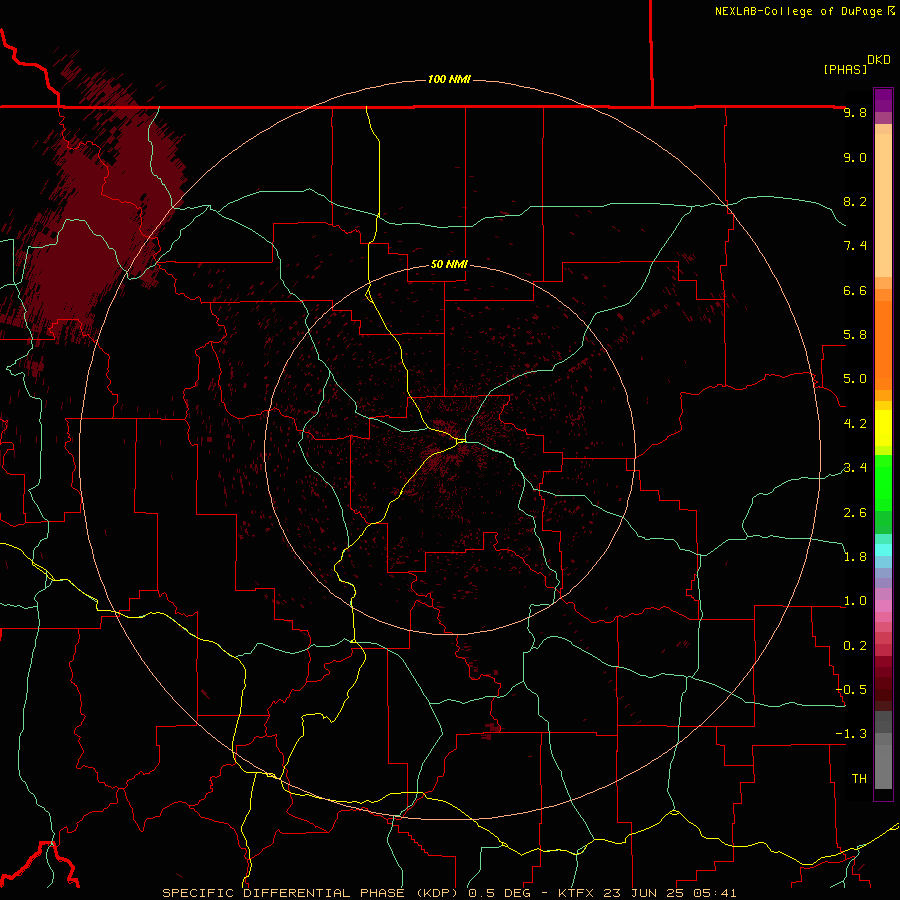Click the 100 NMI range ring label
Image resolution: width=900 pixels, height=900 pixels.
(449, 79)
